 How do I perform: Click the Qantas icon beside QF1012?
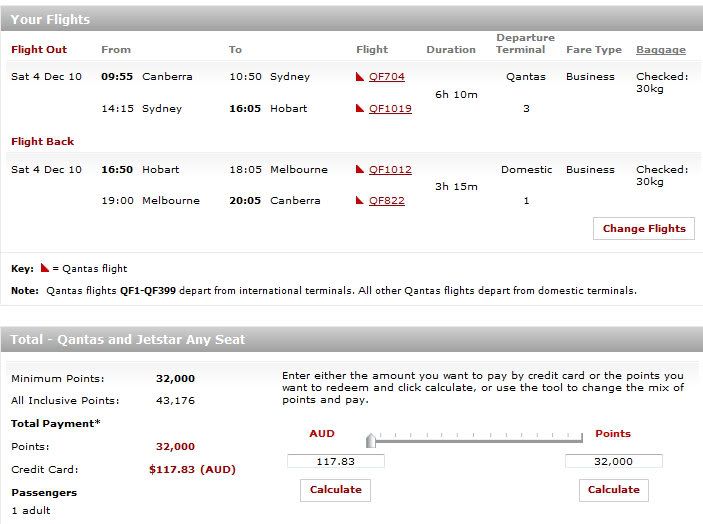pos(360,169)
